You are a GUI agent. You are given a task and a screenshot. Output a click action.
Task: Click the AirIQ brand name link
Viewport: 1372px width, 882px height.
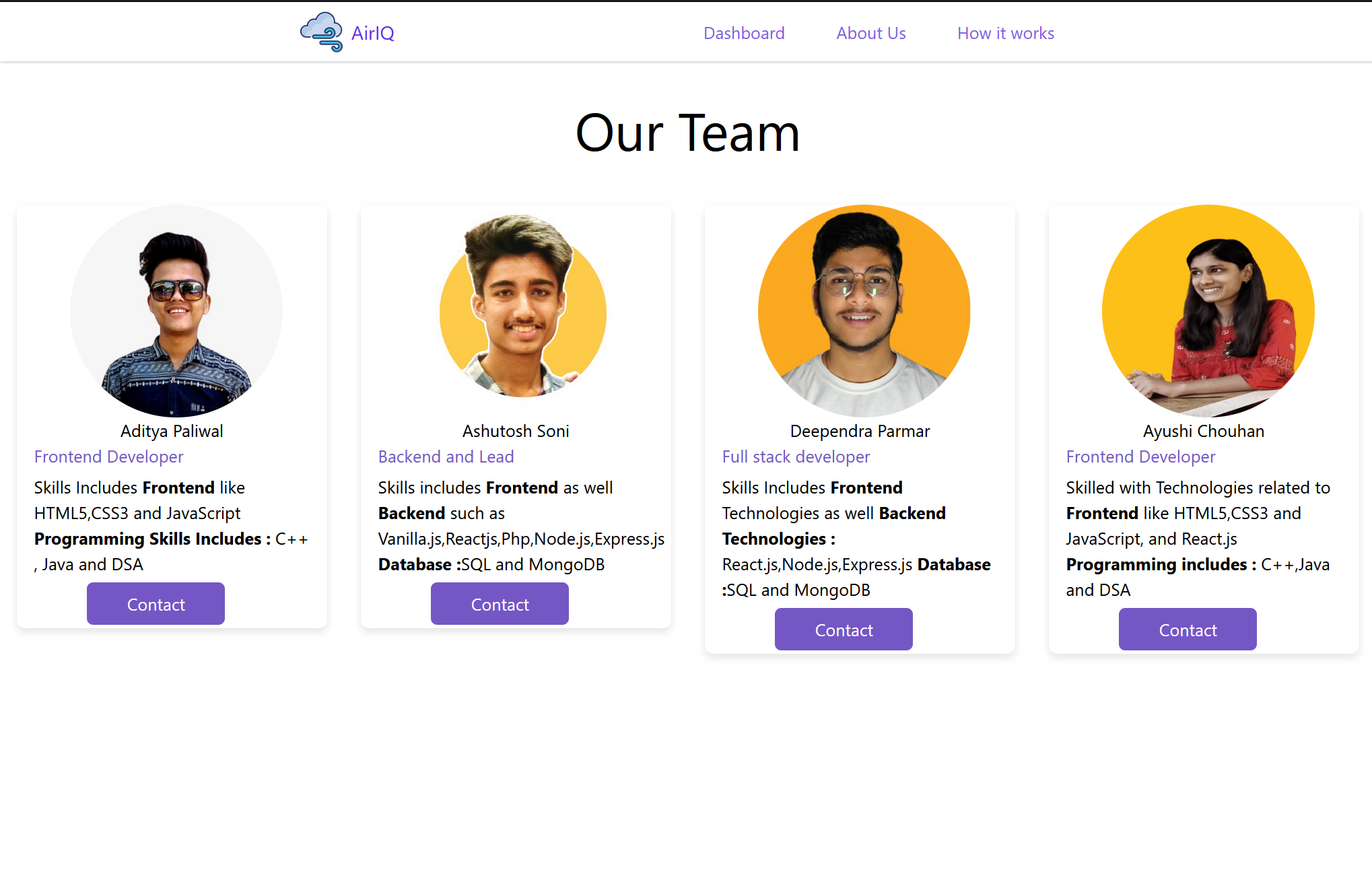click(373, 33)
